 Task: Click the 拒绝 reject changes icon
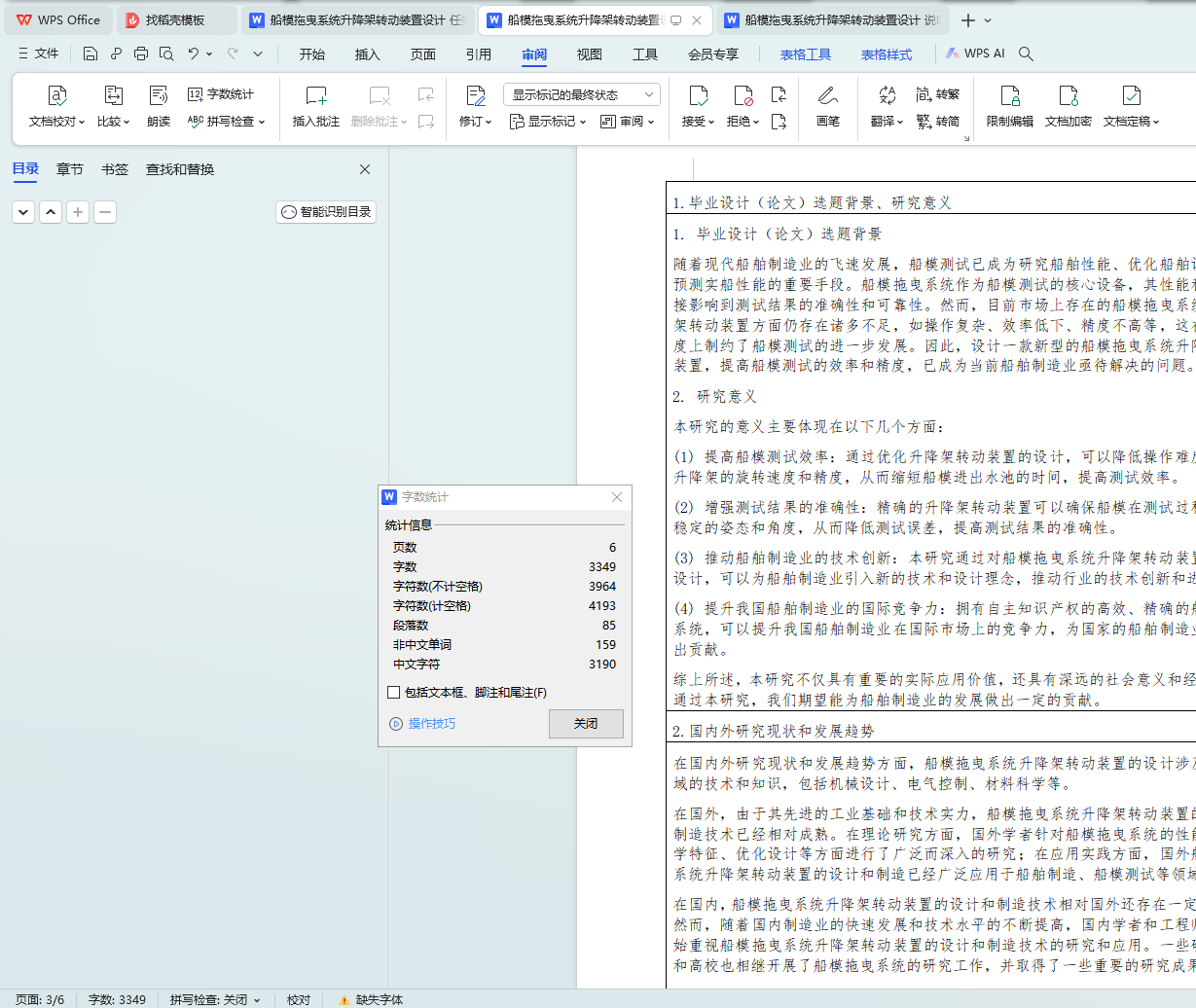point(743,95)
